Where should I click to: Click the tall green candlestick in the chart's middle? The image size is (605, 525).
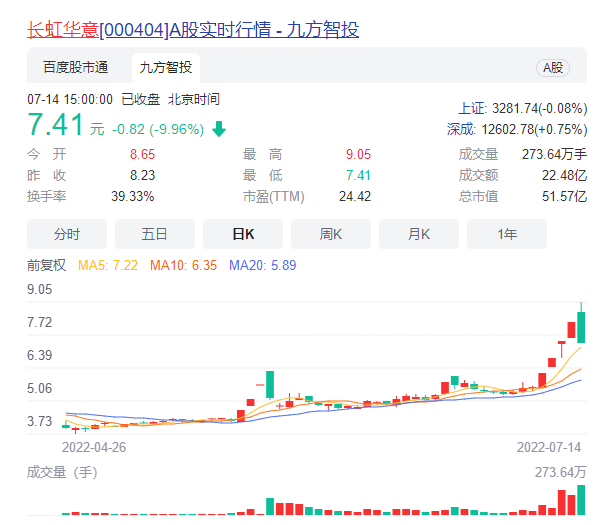[x=270, y=385]
